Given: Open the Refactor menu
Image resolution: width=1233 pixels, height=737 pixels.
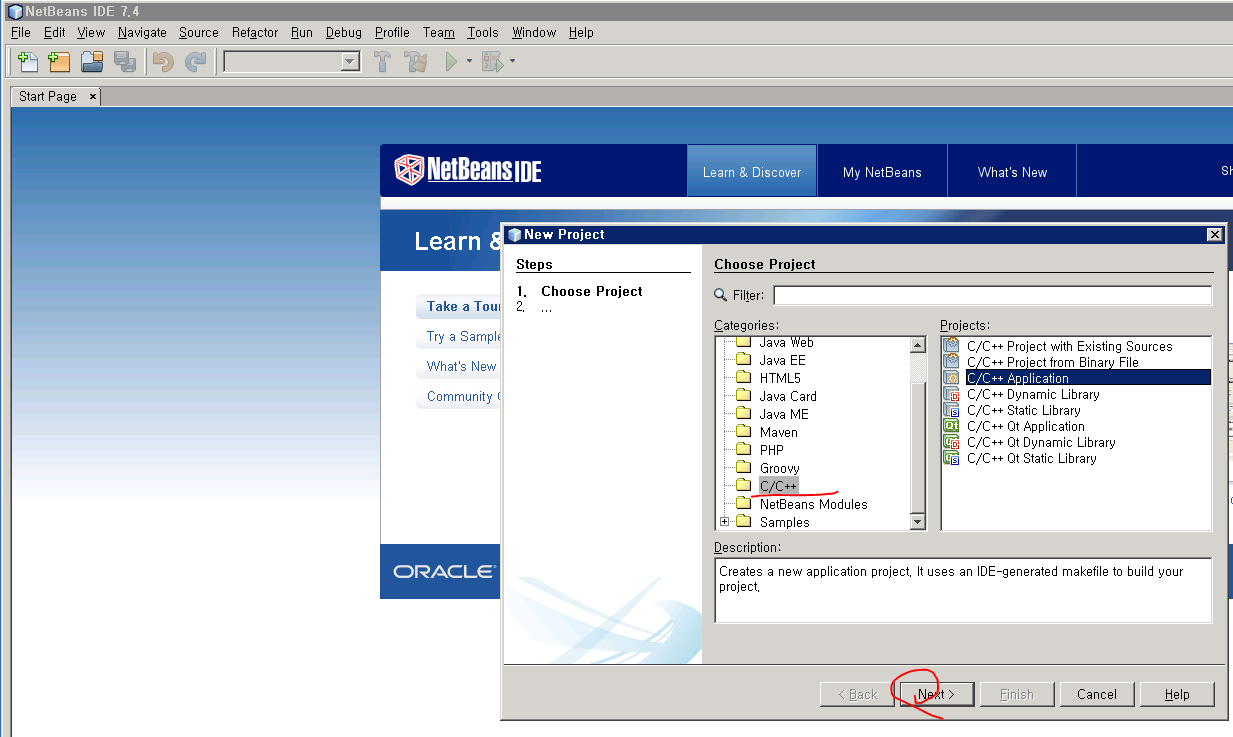Looking at the screenshot, I should (x=254, y=32).
